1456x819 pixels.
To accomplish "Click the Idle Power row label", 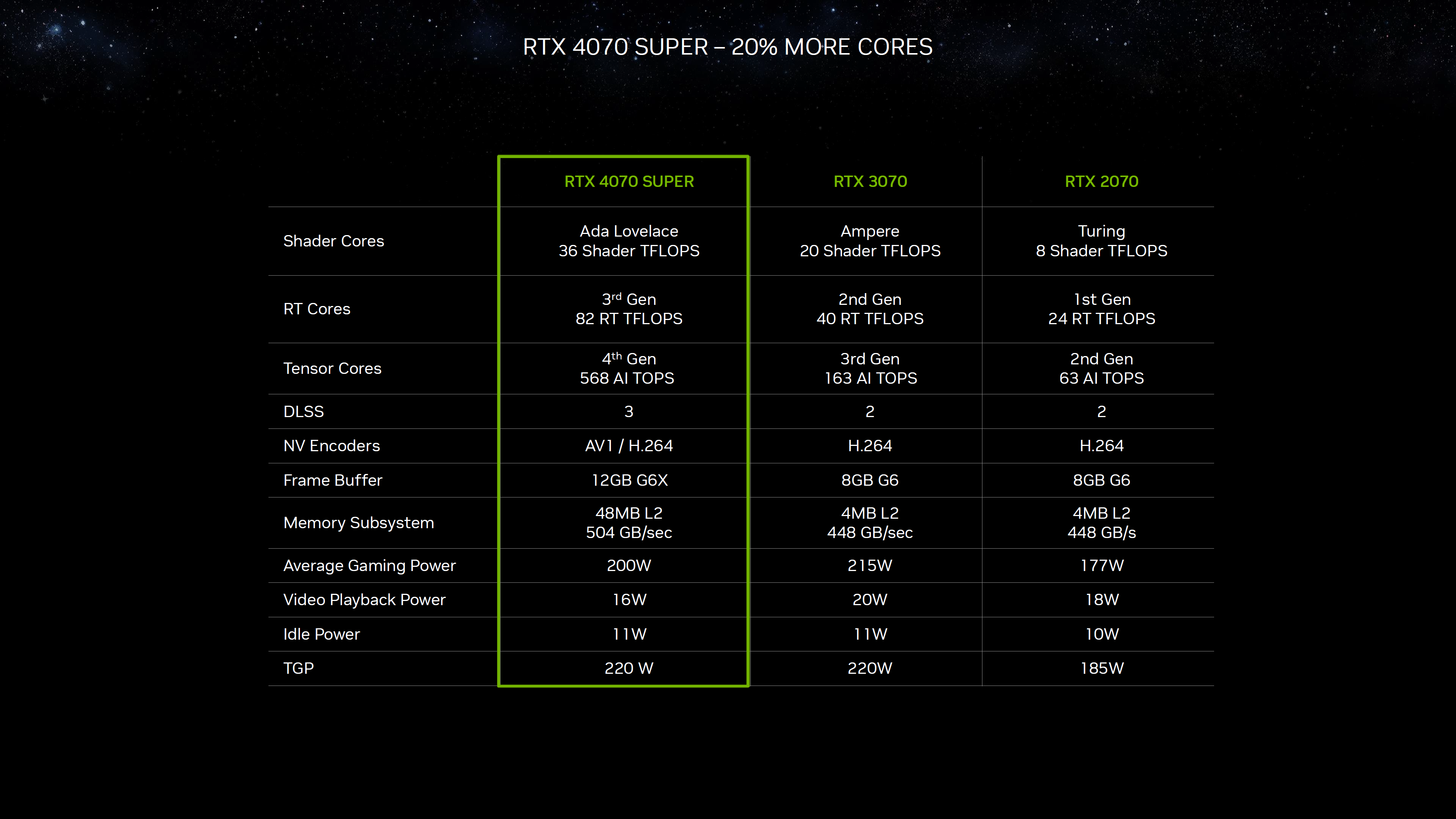I will click(321, 634).
